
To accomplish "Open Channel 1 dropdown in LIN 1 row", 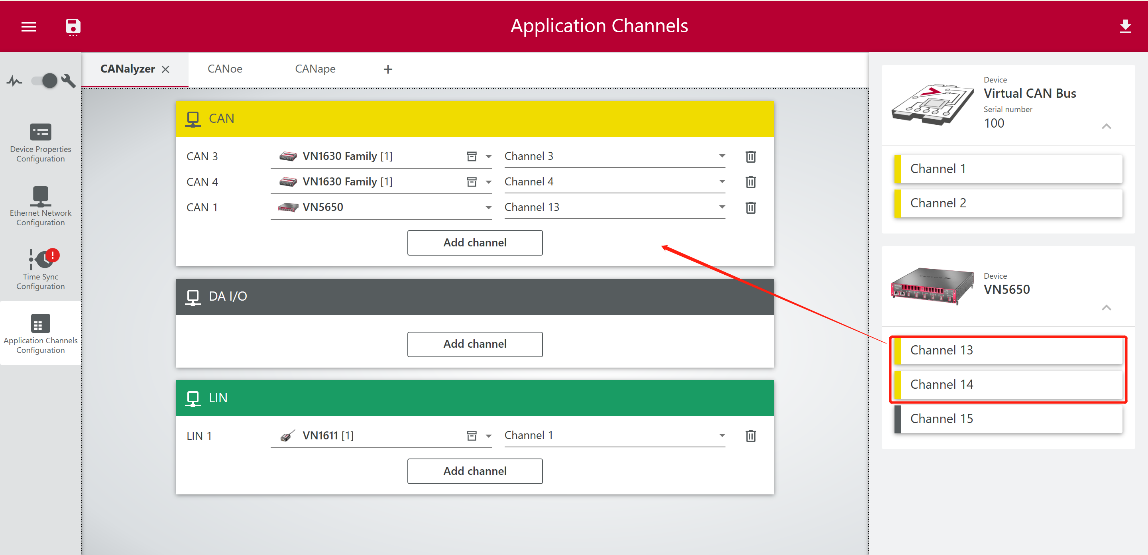I will tap(614, 436).
